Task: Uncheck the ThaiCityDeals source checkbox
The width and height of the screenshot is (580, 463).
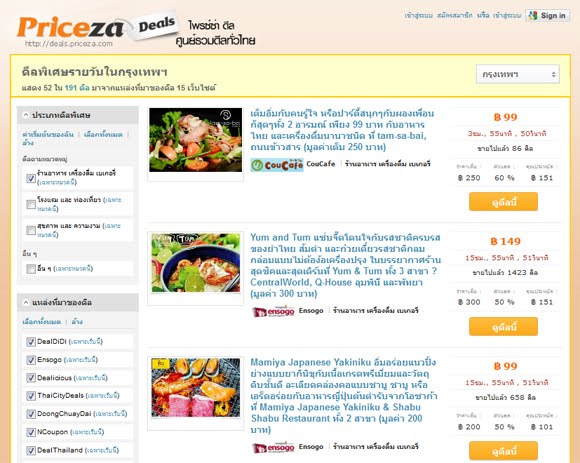Action: [x=31, y=396]
